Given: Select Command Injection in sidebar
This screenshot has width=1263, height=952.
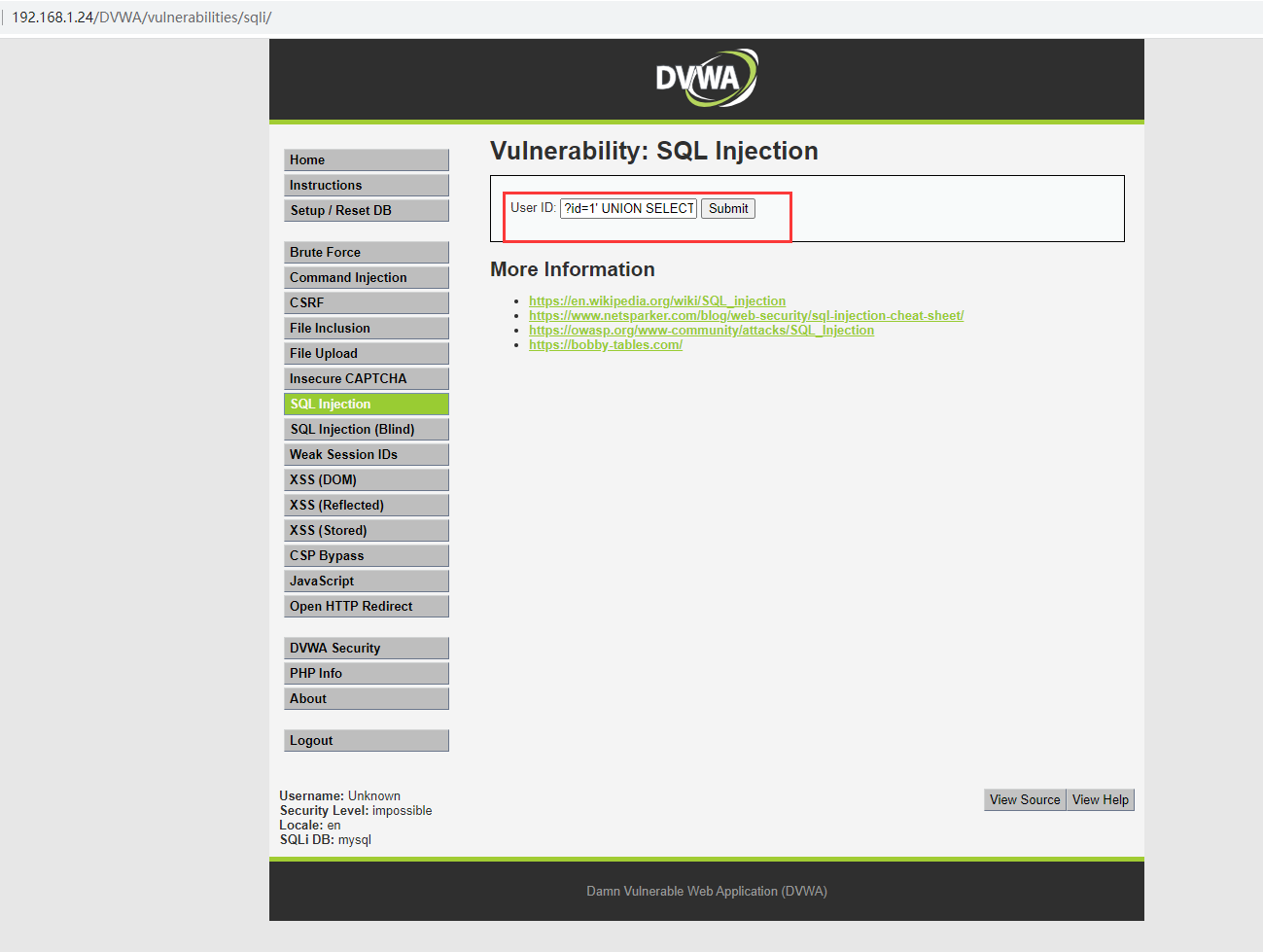Looking at the screenshot, I should (x=366, y=278).
